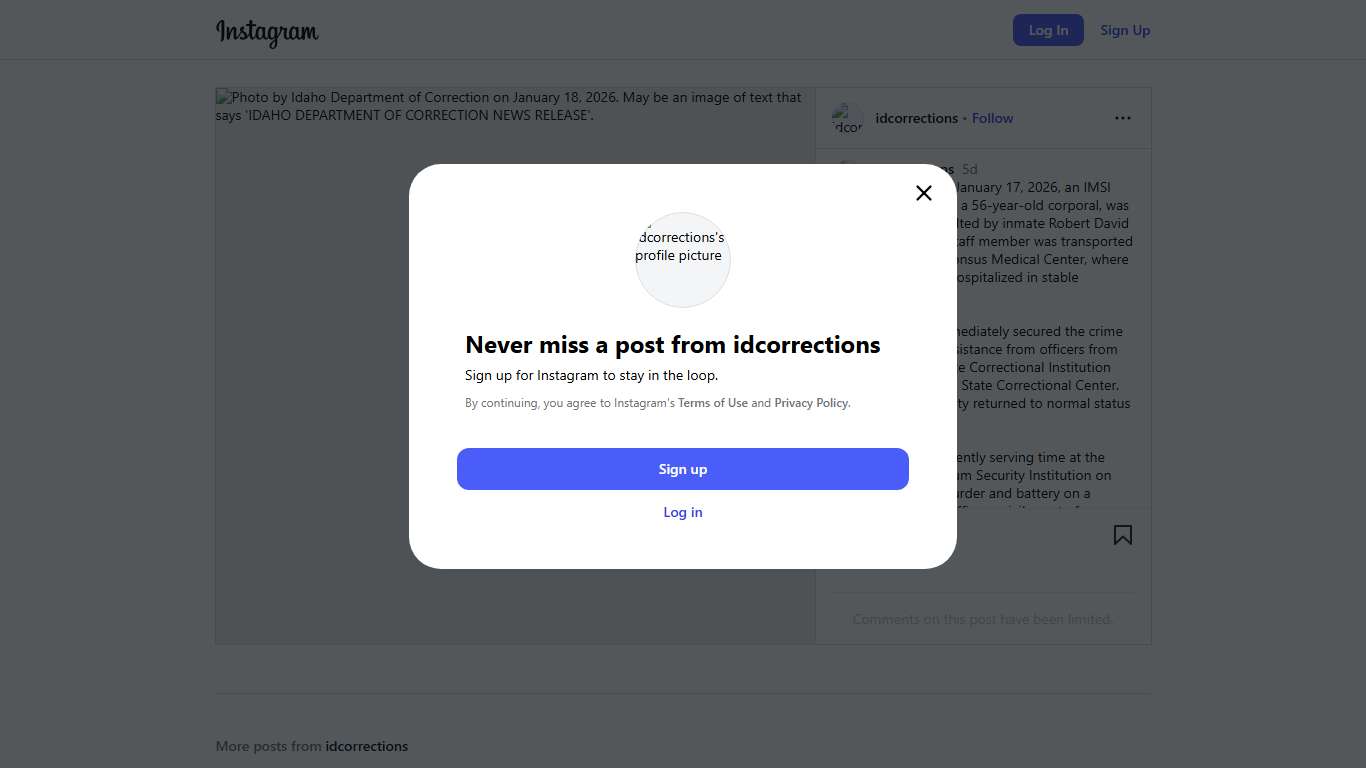
Task: Click the Instagram logo
Action: pos(267,32)
